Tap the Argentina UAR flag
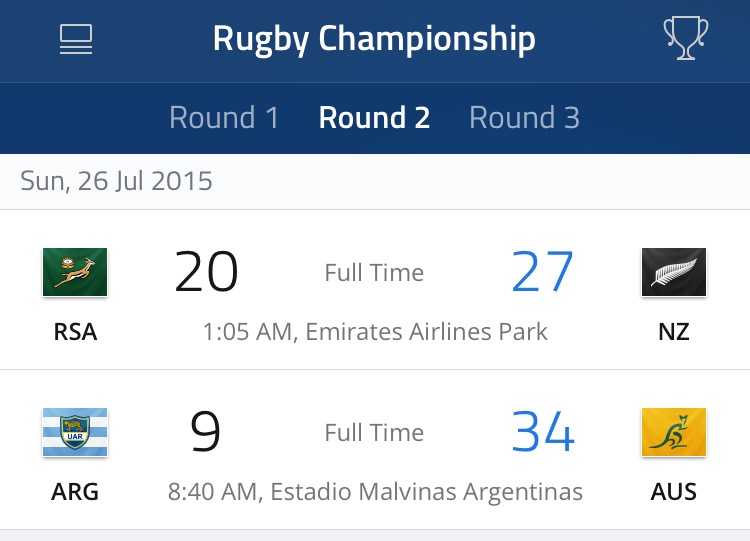 75,432
